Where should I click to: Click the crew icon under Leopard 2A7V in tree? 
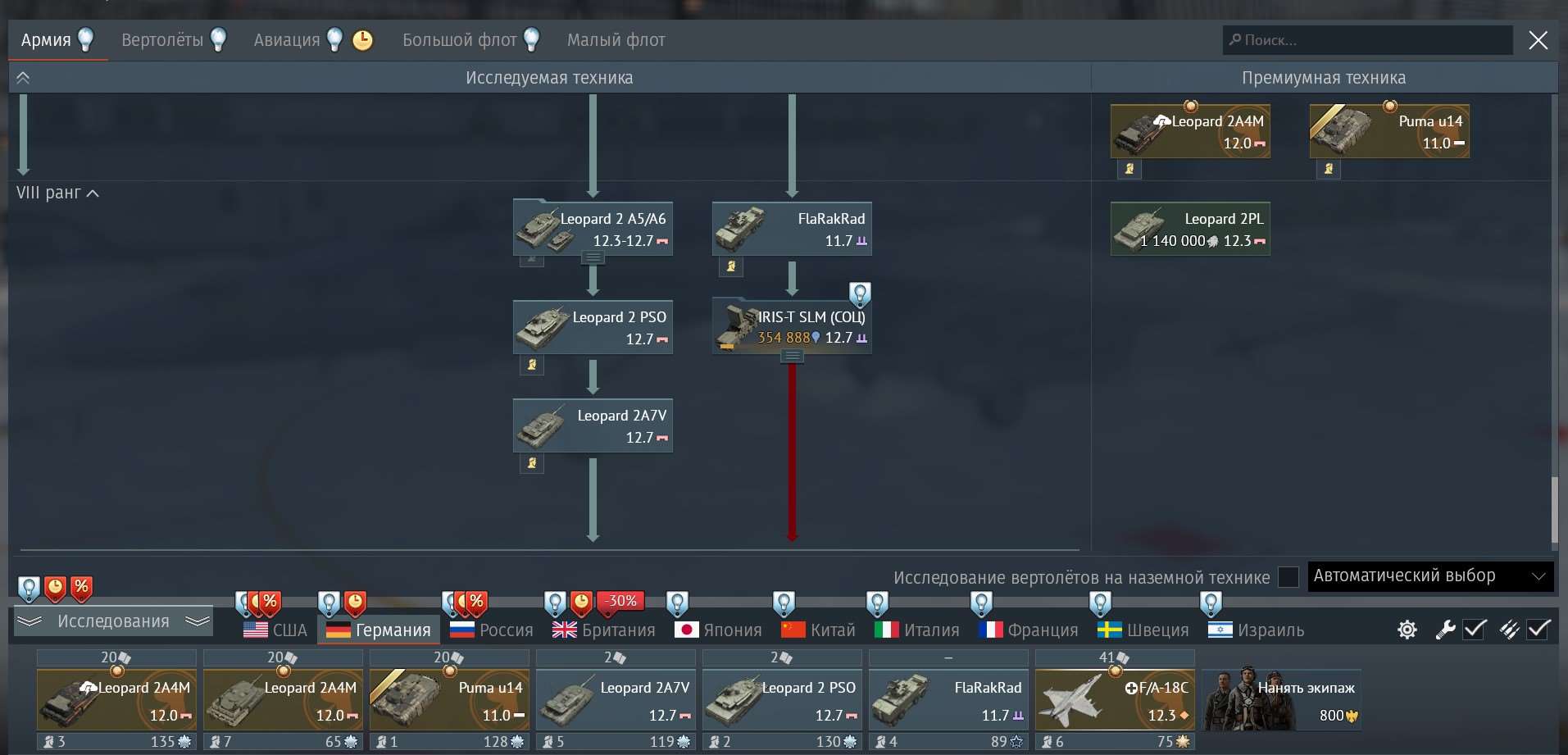[x=532, y=462]
